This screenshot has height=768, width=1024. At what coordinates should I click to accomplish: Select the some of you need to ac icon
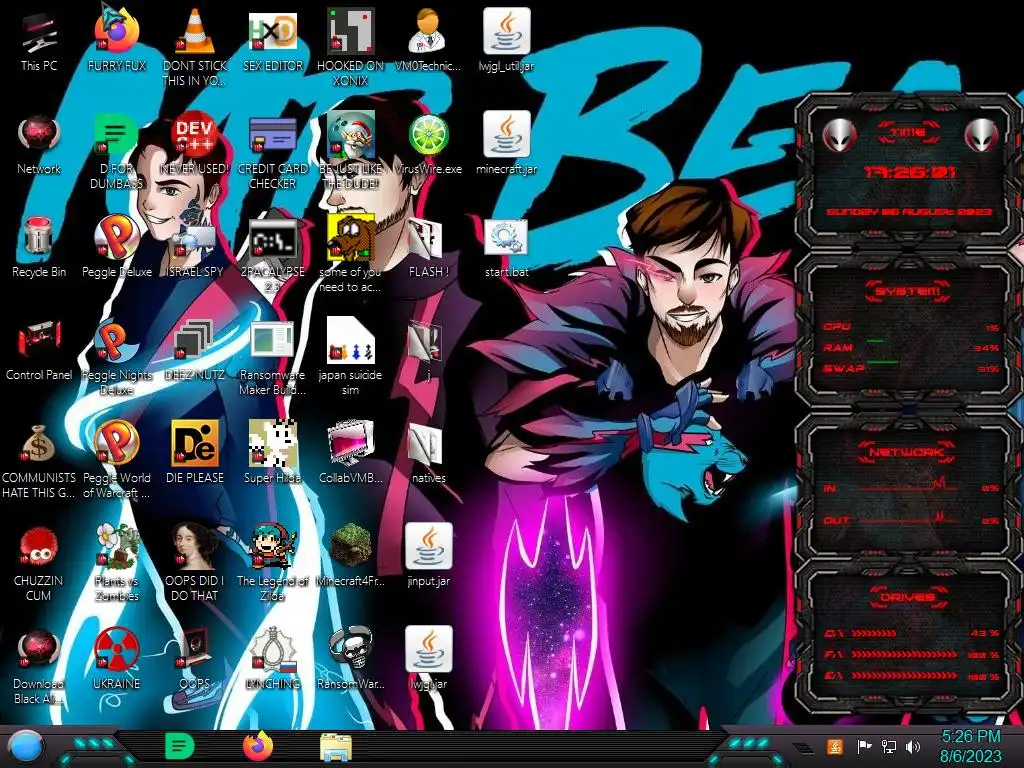pos(351,239)
